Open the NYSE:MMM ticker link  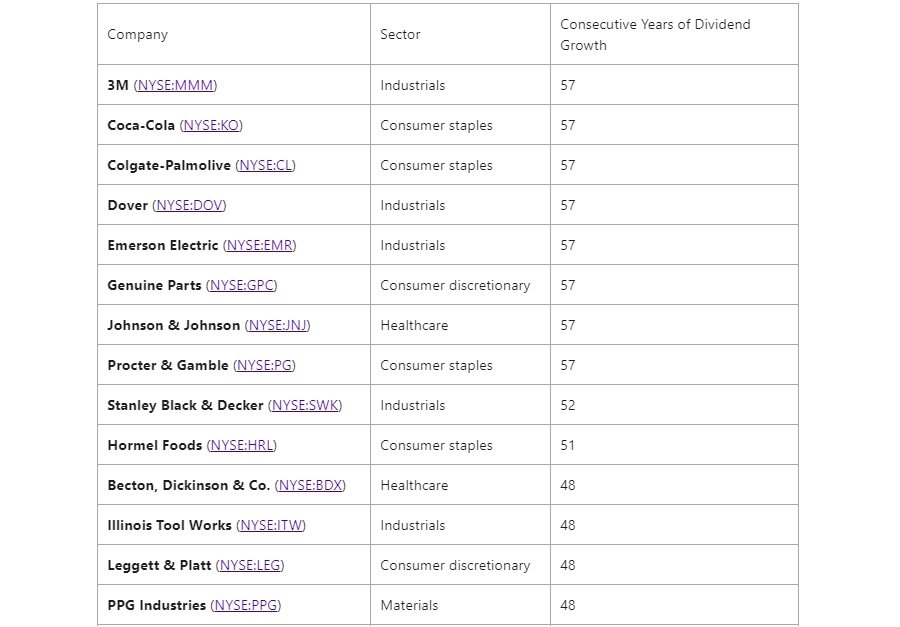(x=176, y=85)
